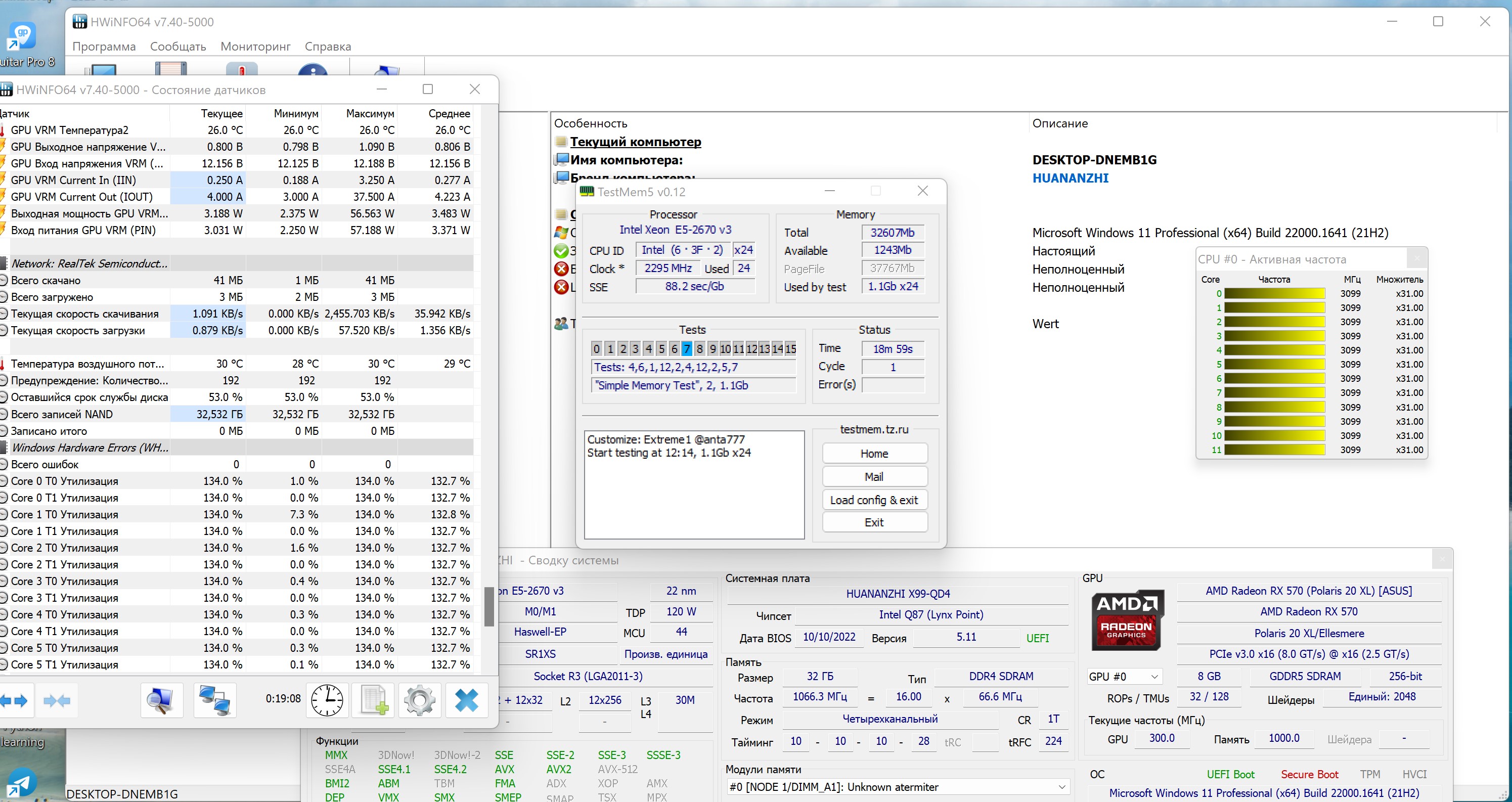
Task: Click the red thermometer Sensors toolbar icon
Action: click(242, 69)
